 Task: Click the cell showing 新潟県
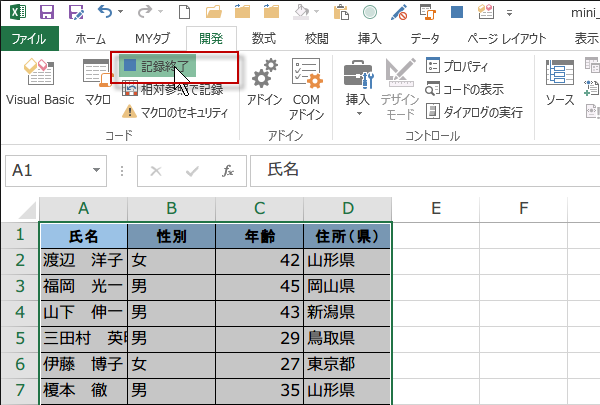pyautogui.click(x=347, y=313)
